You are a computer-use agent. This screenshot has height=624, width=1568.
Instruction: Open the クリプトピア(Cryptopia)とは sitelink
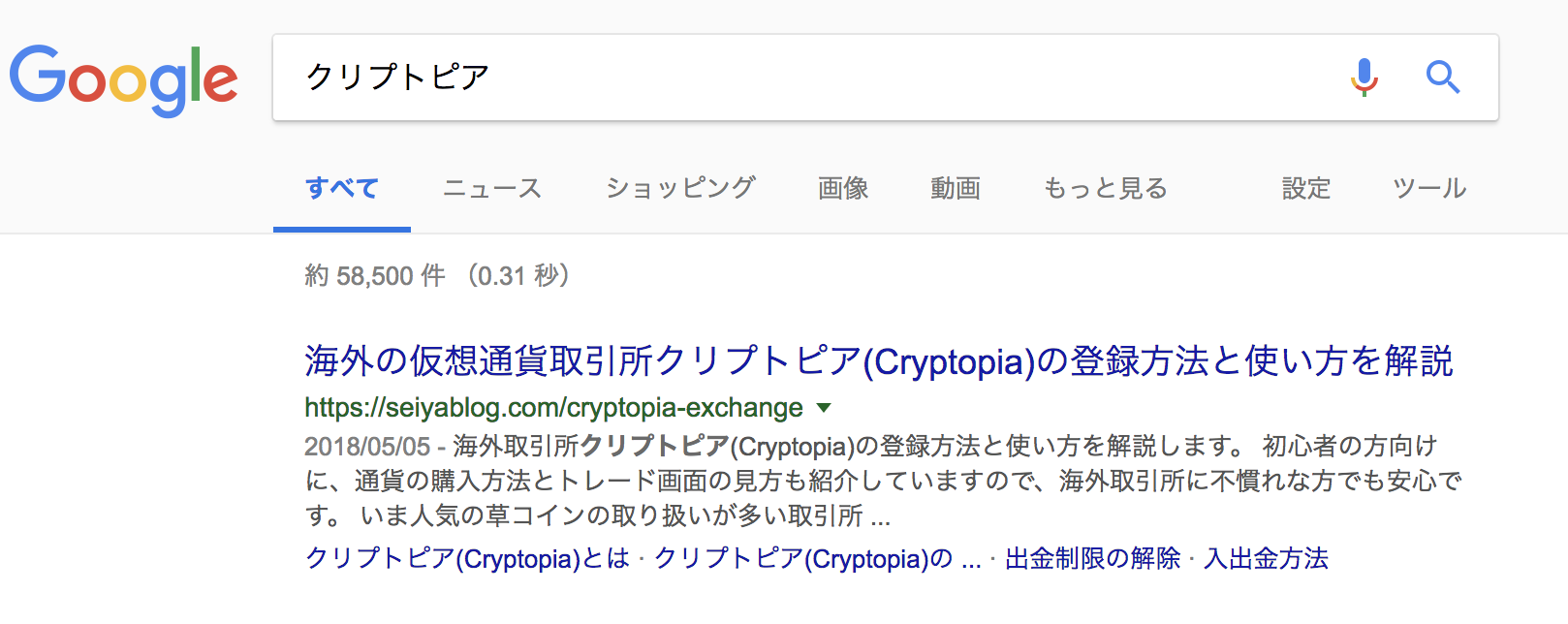(x=467, y=559)
